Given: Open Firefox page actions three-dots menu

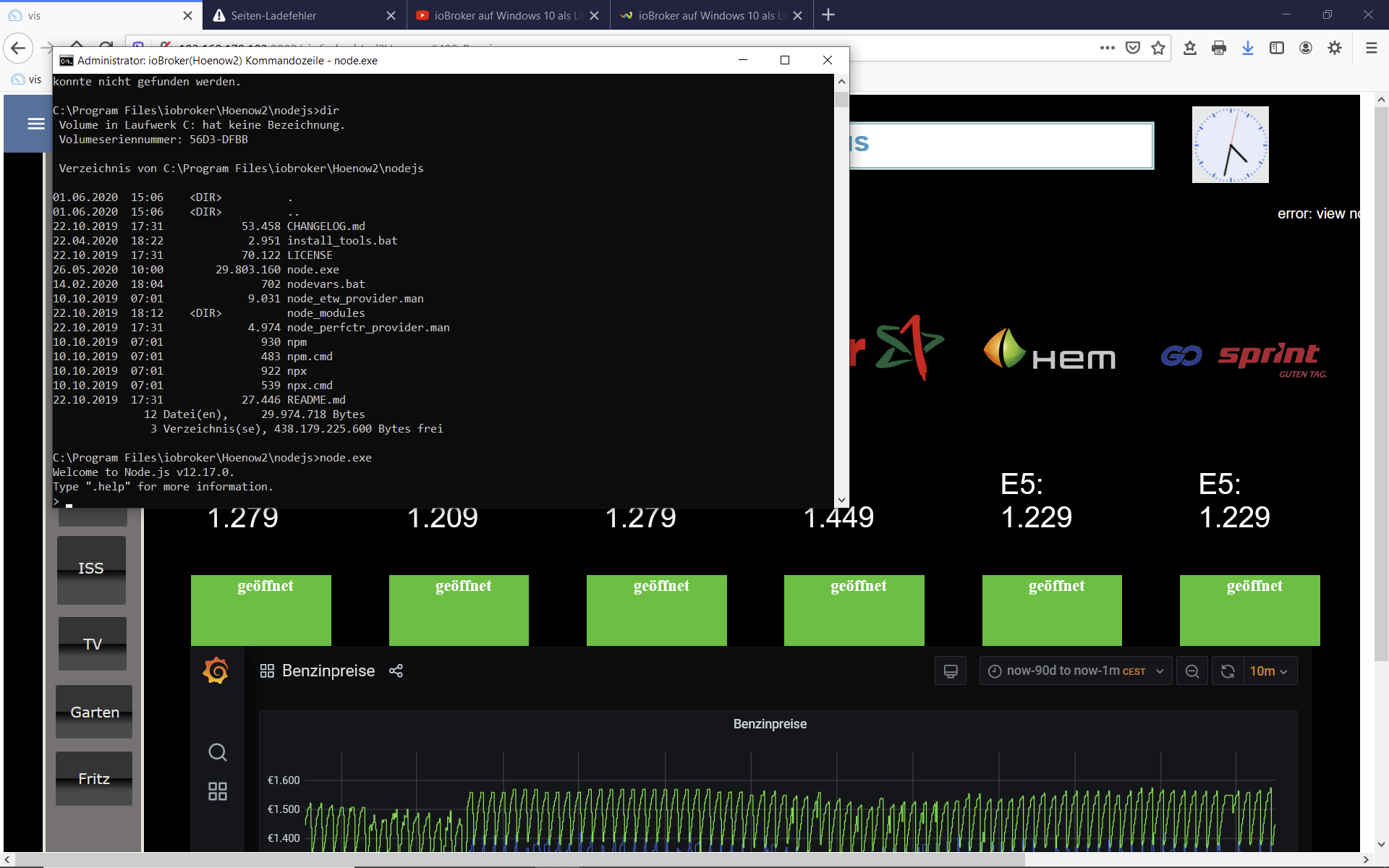Looking at the screenshot, I should click(1107, 48).
